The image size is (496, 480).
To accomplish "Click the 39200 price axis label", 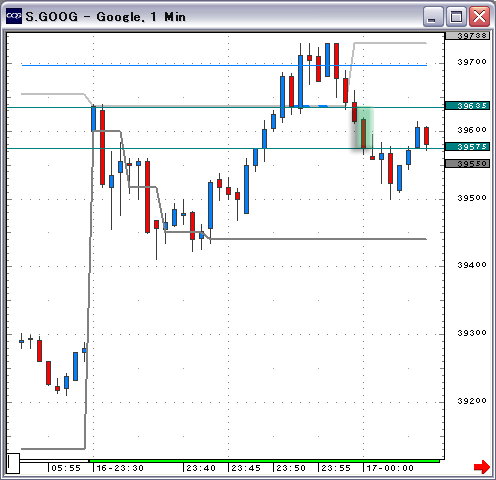I will (472, 401).
